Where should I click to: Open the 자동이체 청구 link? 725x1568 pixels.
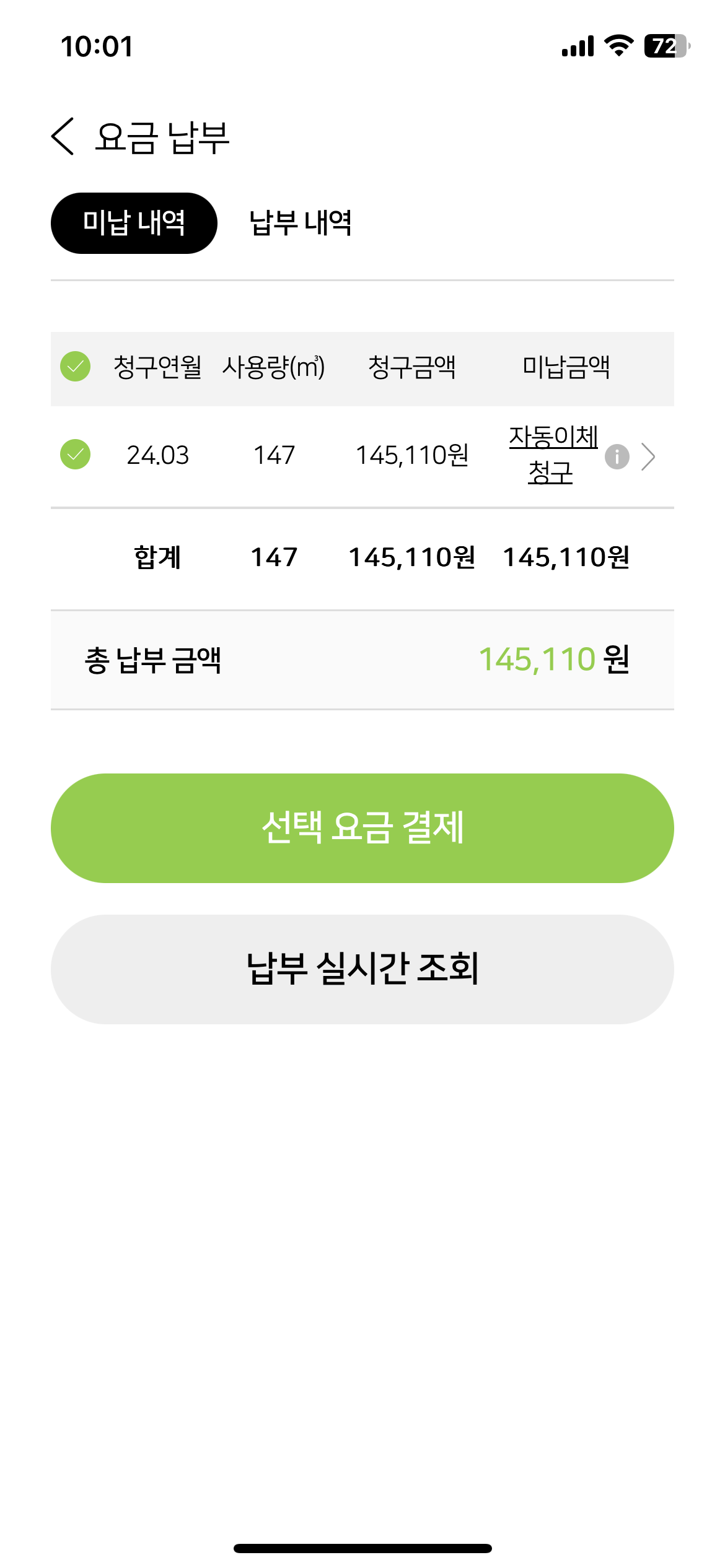(x=553, y=455)
